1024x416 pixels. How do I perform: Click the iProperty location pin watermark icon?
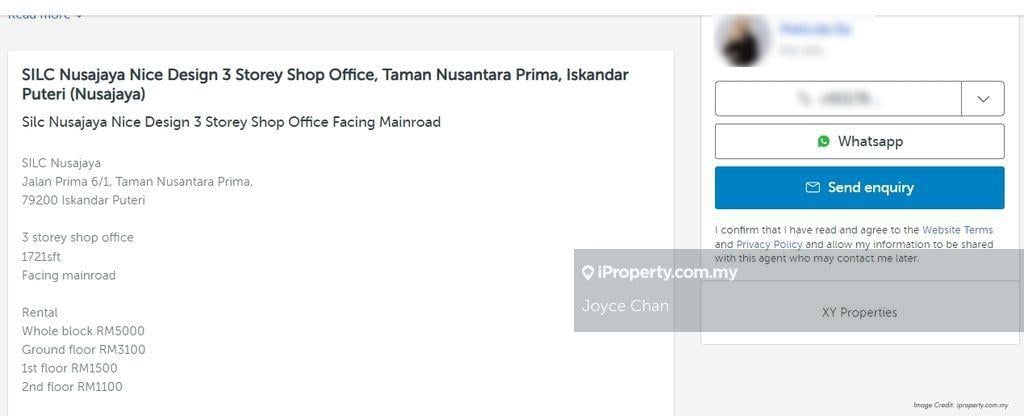pos(588,272)
